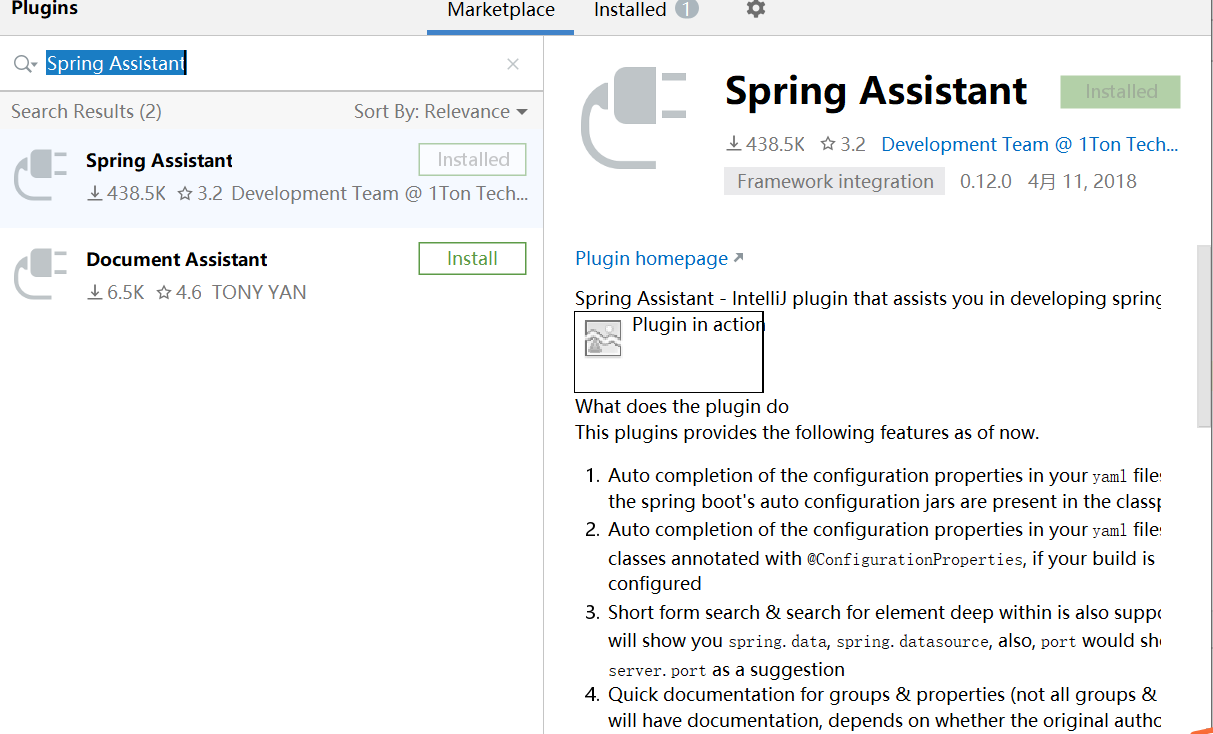Click inside the plugin search input

click(x=270, y=64)
